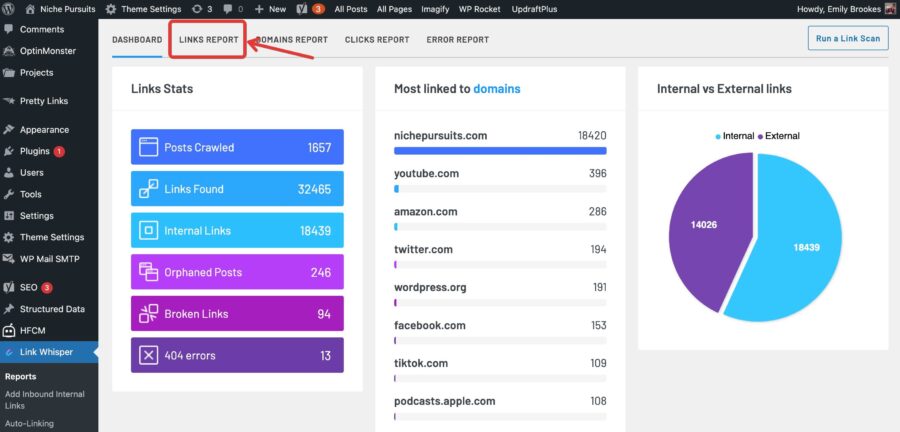Click the nichepursuits.com progress bar

500,151
